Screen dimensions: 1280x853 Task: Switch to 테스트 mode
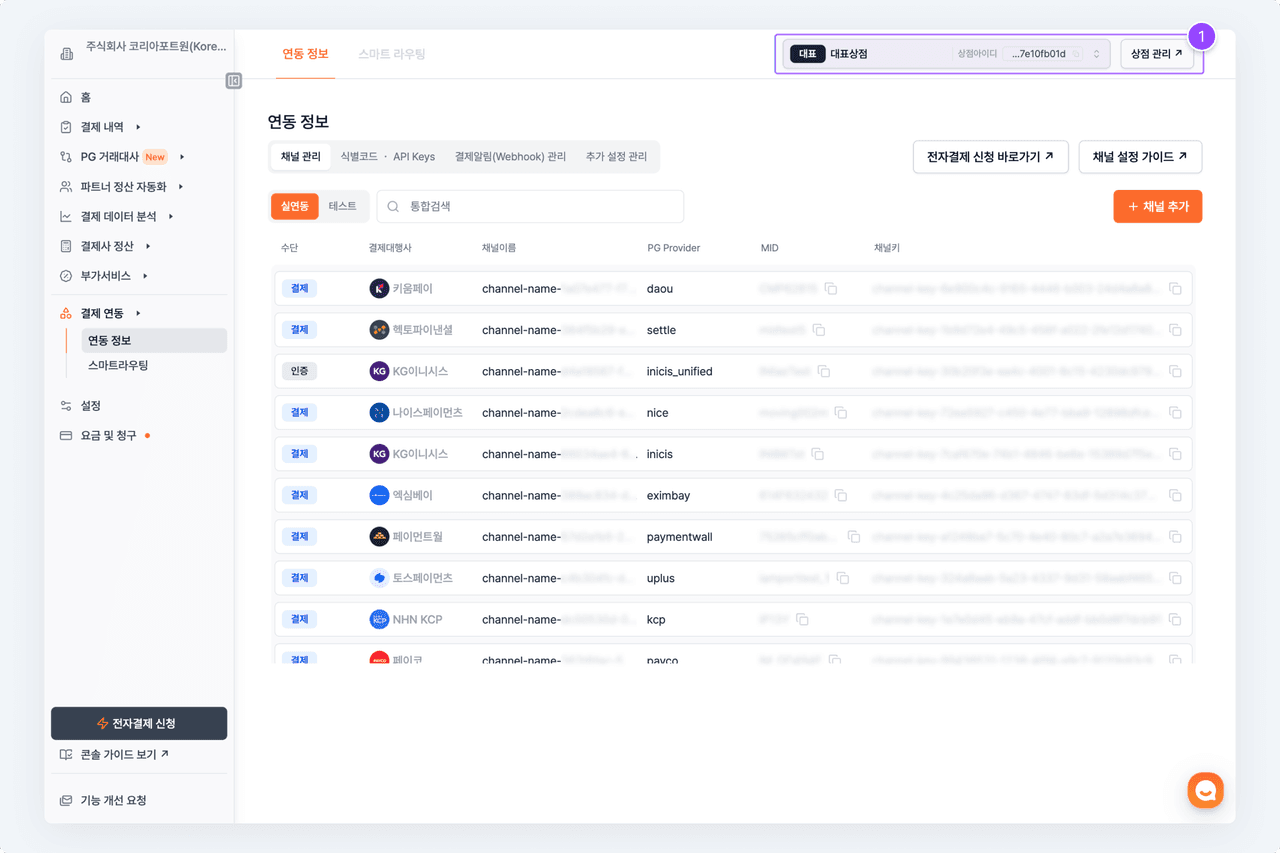click(x=342, y=206)
